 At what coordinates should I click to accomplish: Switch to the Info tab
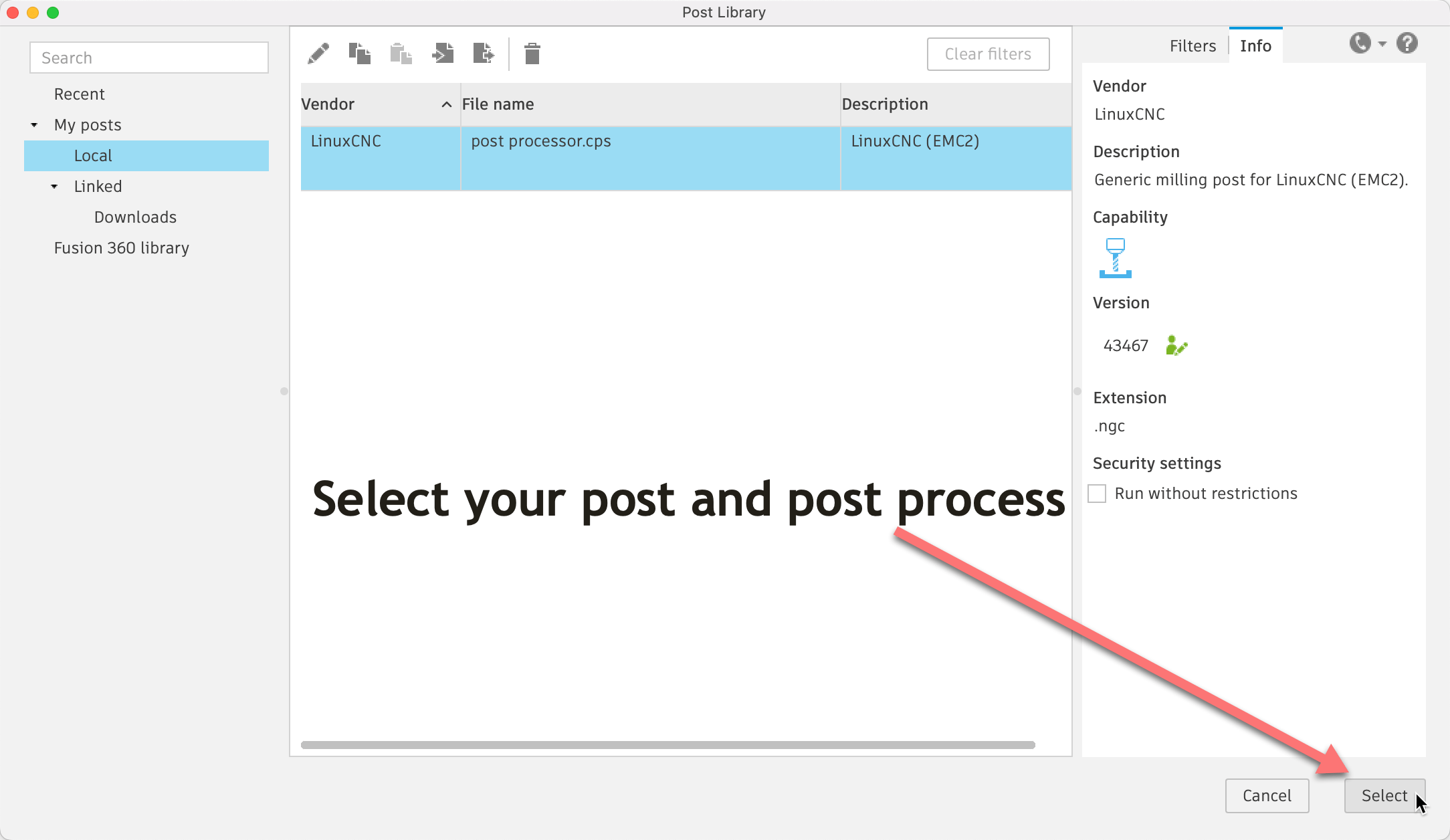[1255, 45]
